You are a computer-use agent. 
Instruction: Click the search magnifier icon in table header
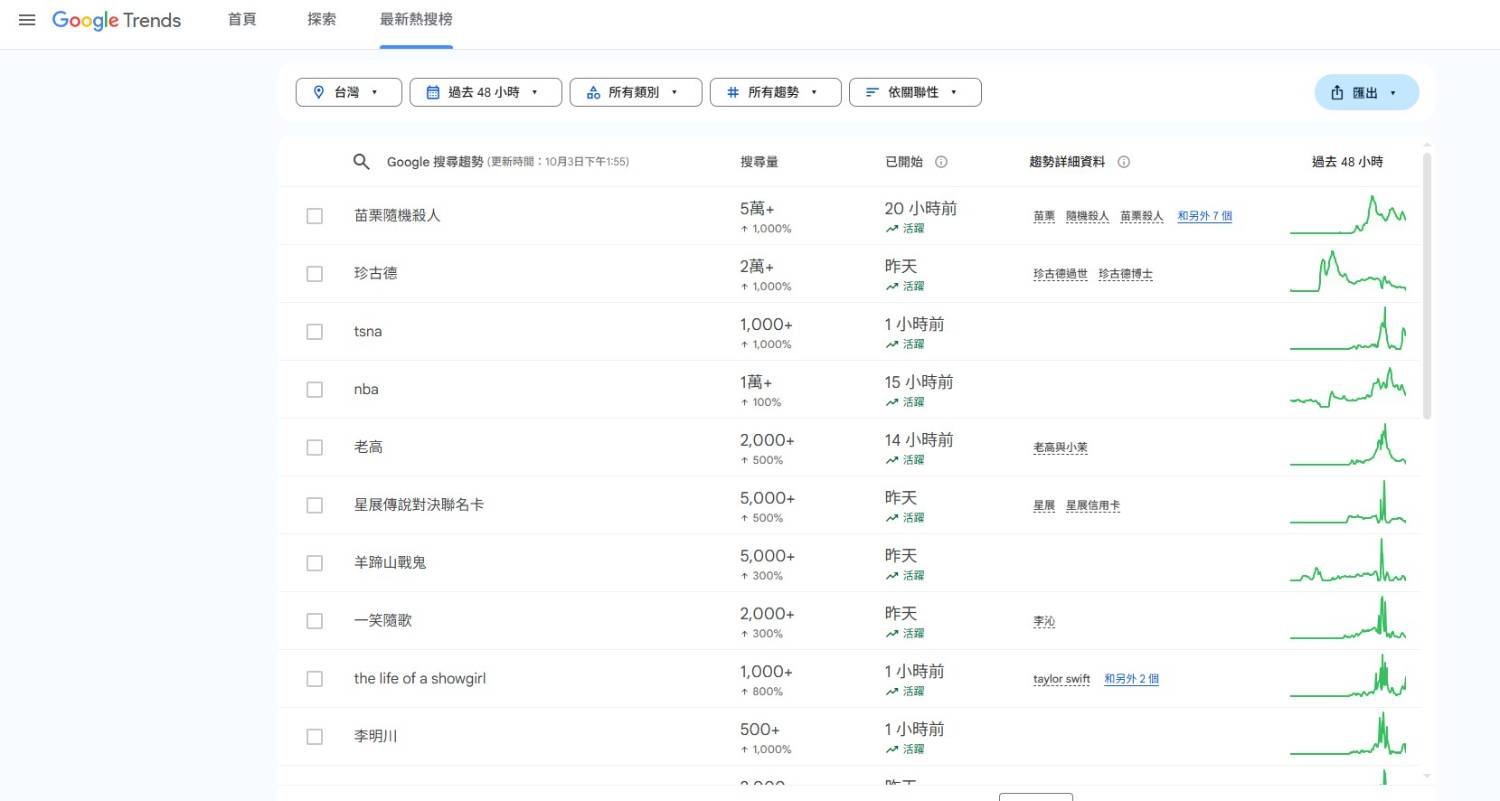click(362, 162)
